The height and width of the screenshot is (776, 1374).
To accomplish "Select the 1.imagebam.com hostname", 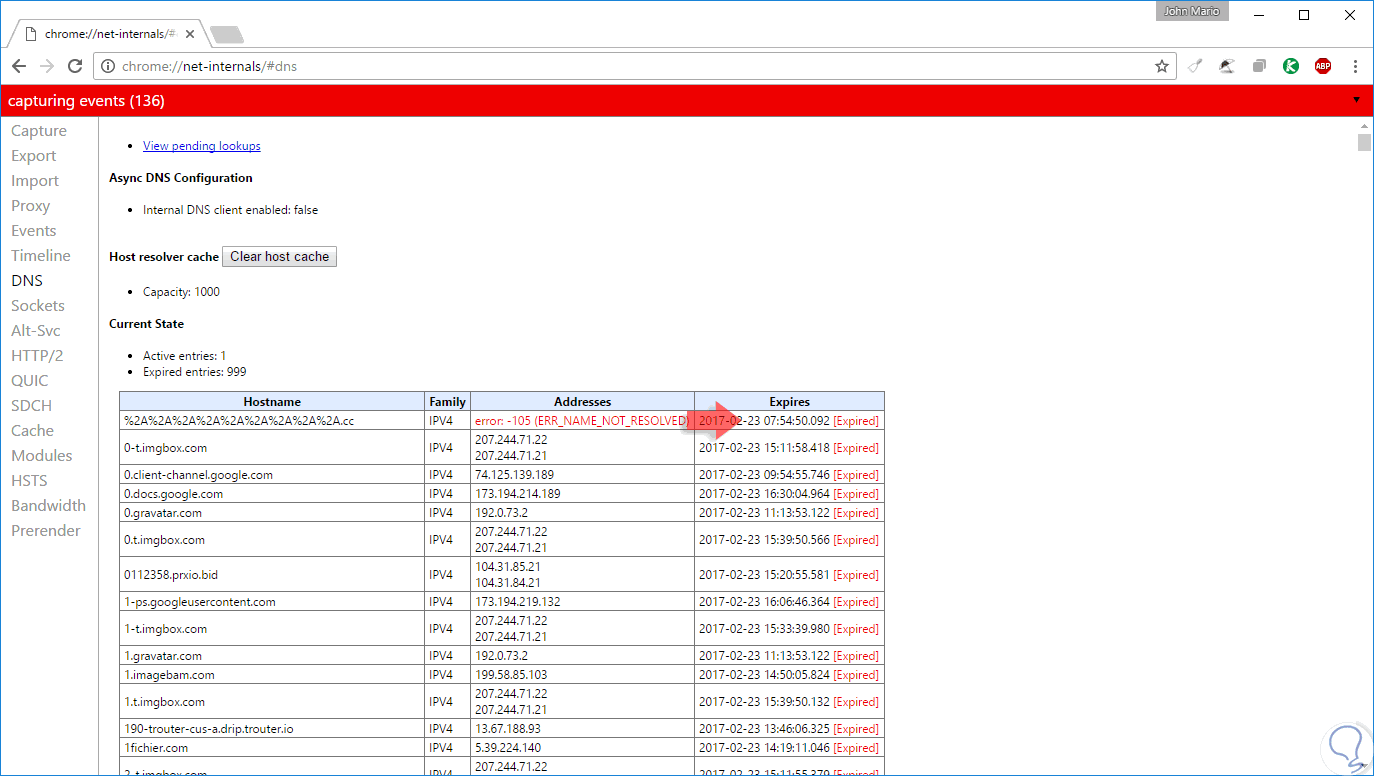I will [169, 675].
